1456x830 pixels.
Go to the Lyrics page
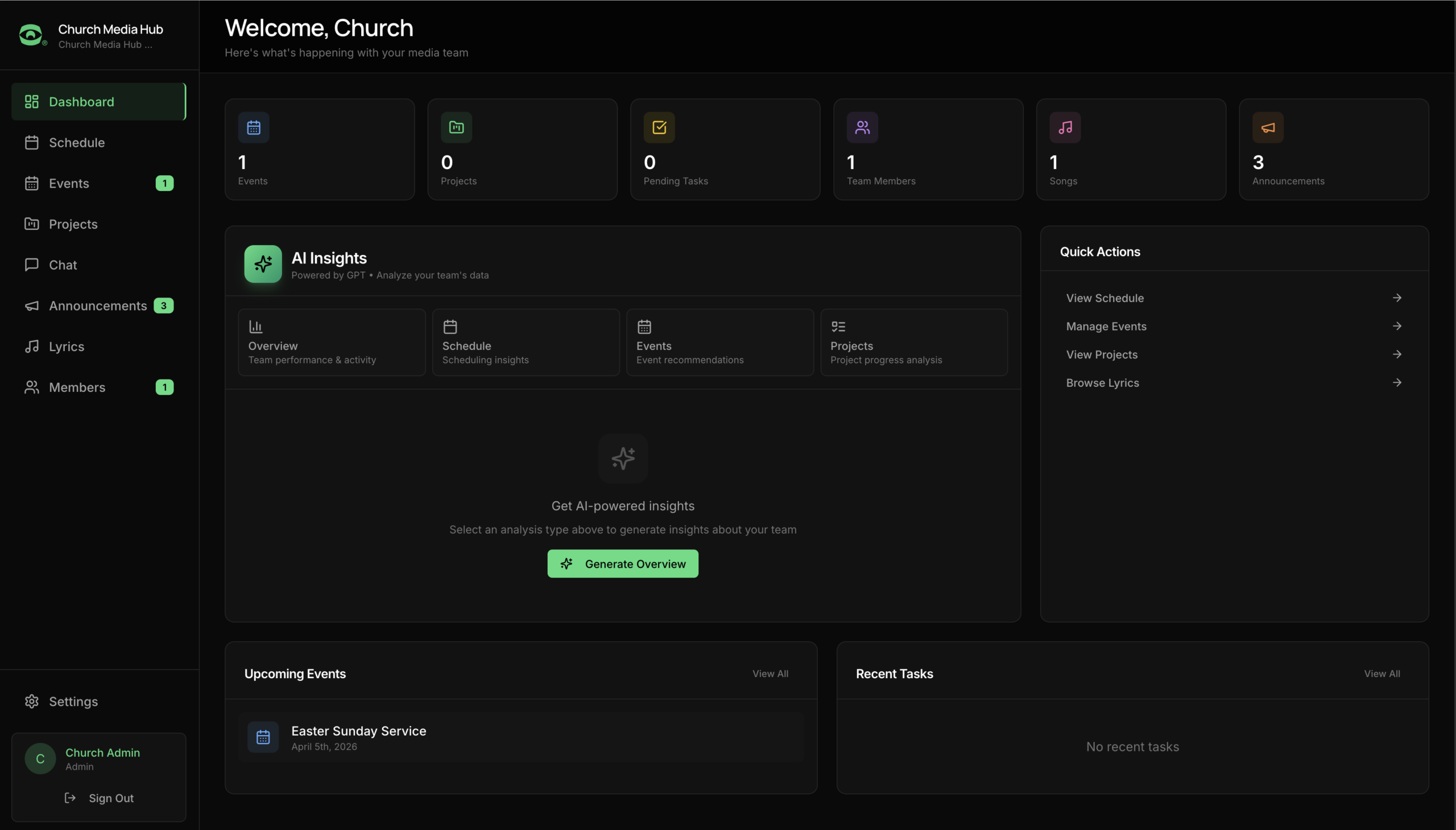tap(98, 346)
